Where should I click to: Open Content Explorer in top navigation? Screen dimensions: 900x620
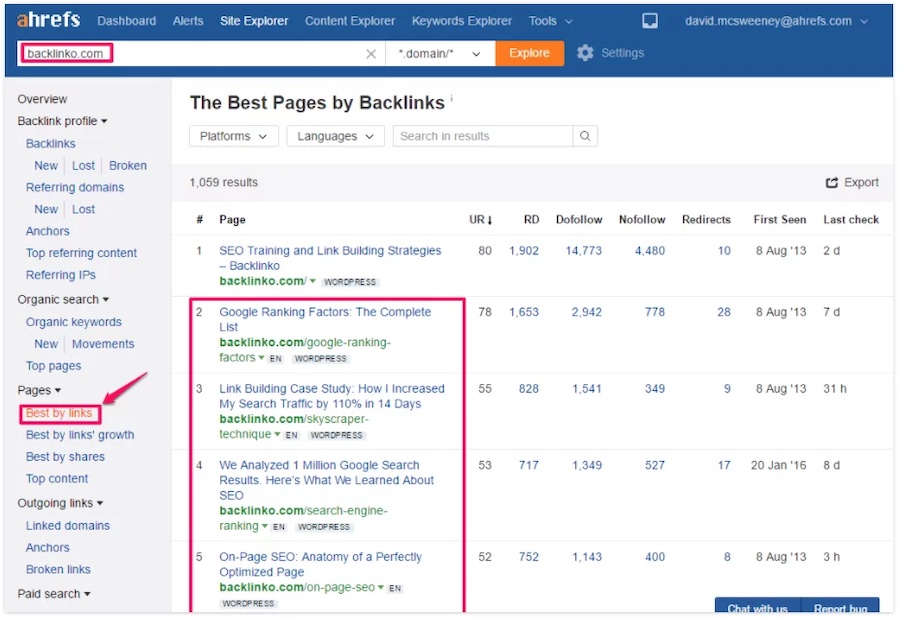coord(350,21)
